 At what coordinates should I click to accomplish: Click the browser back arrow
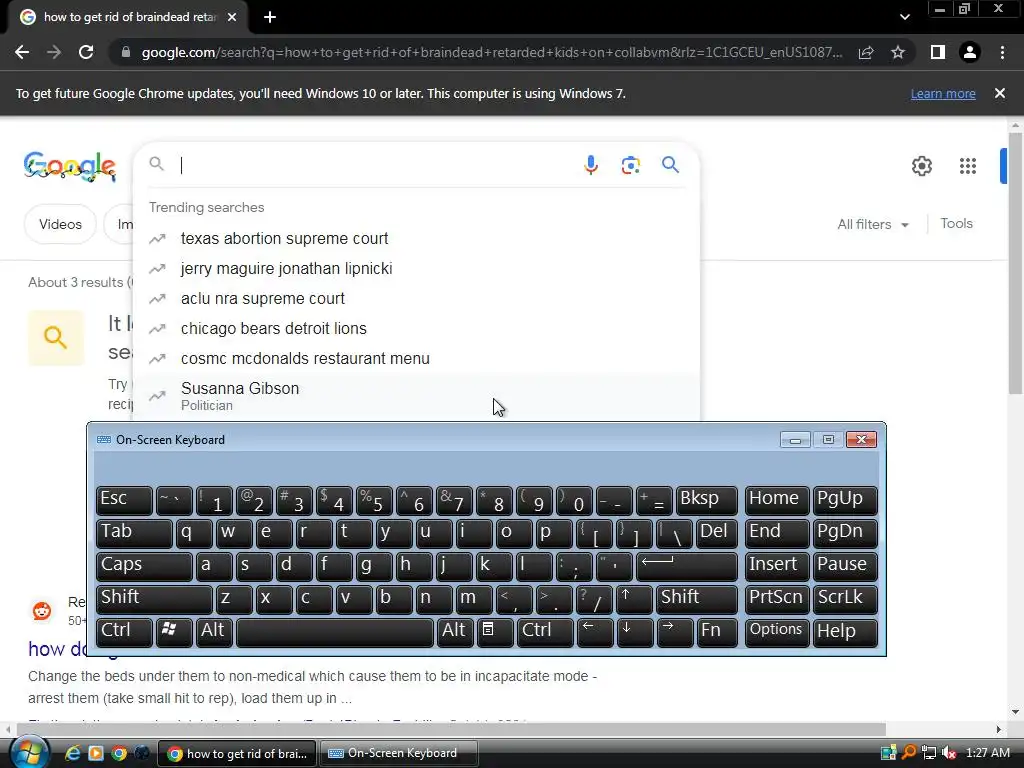22,52
